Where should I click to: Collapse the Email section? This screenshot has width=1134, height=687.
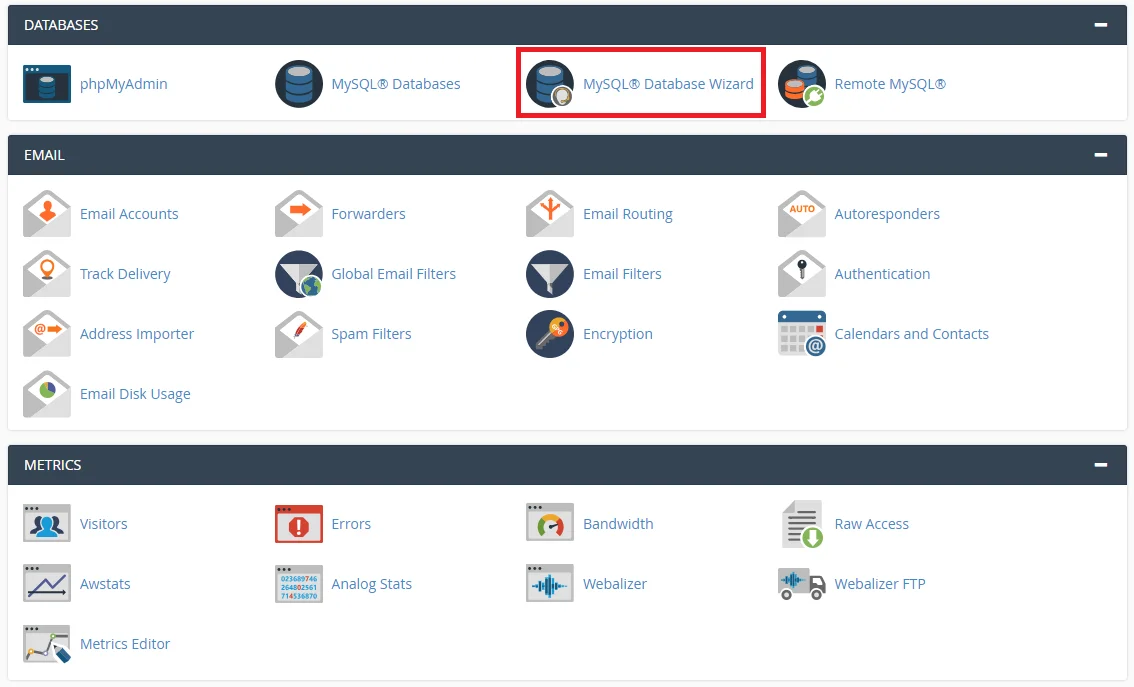[x=1101, y=155]
